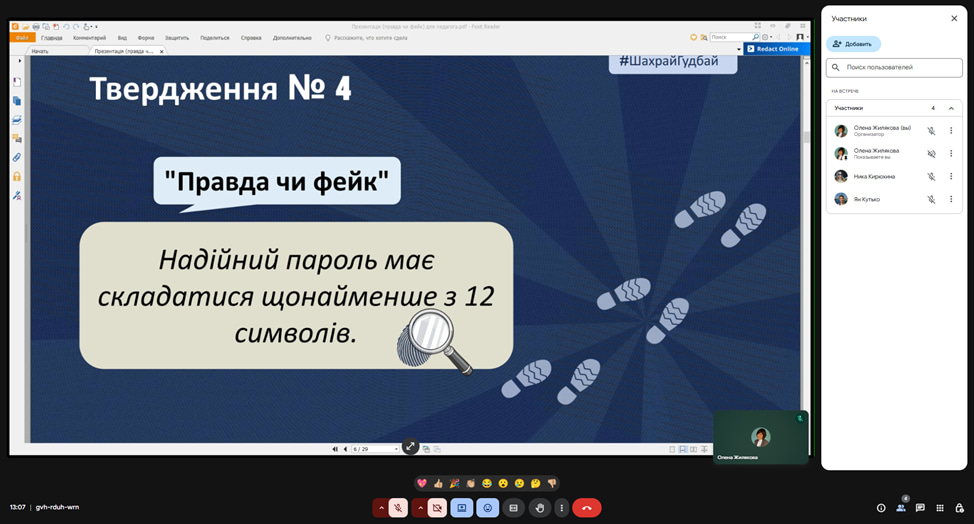Viewport: 974px width, 524px height.
Task: Toggle the camera on/off button
Action: point(437,508)
